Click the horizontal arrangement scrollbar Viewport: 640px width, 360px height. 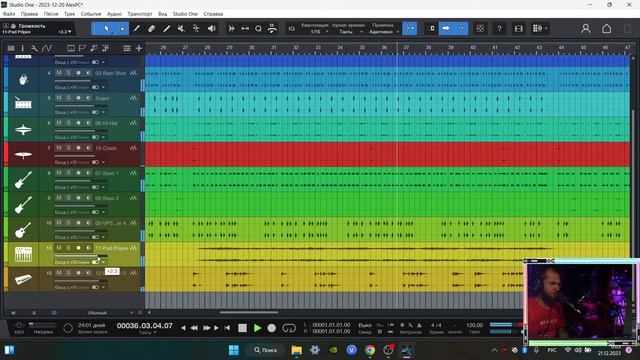coord(249,313)
